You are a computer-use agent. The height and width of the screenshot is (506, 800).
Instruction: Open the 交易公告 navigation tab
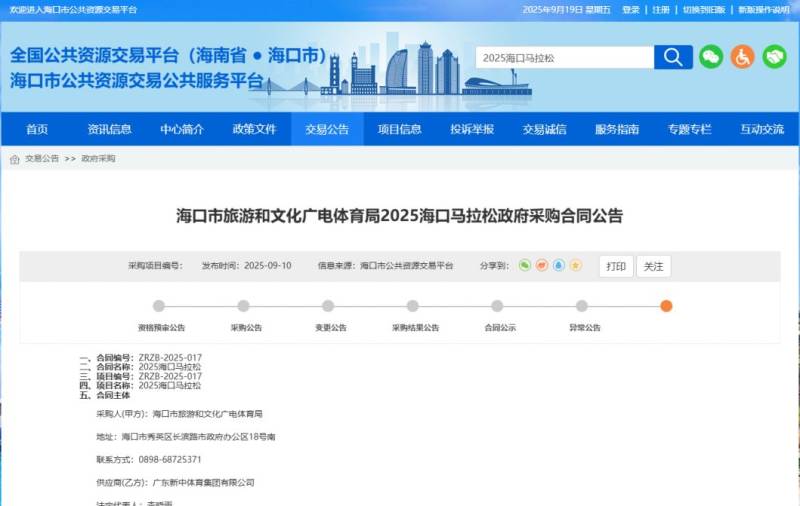pos(327,129)
